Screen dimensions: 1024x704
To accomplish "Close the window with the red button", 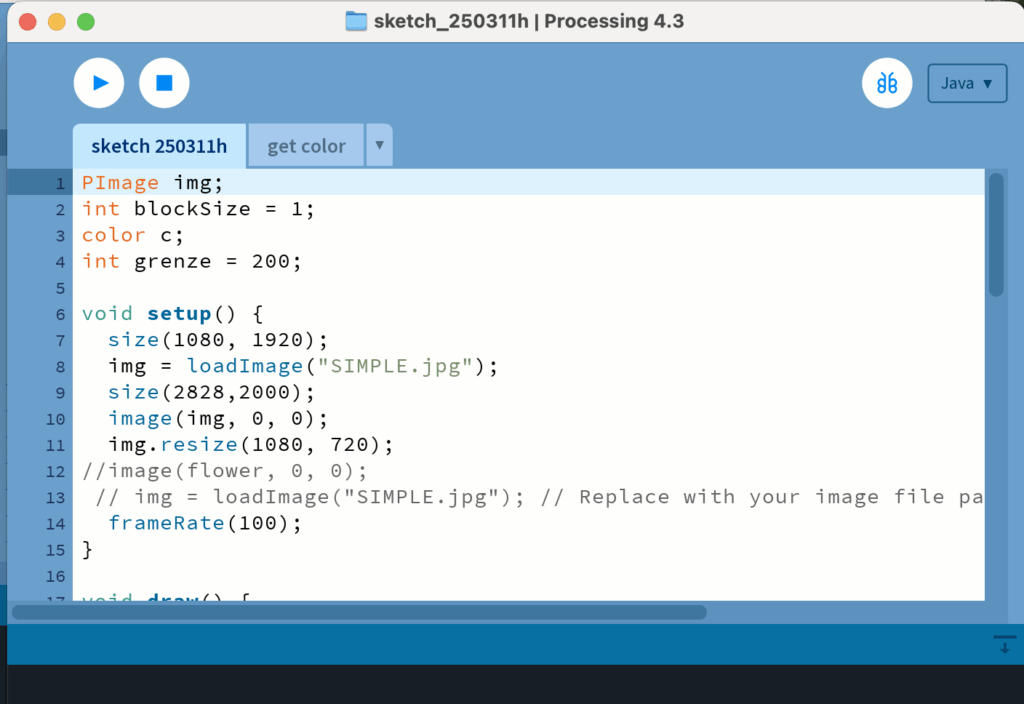I will click(28, 21).
